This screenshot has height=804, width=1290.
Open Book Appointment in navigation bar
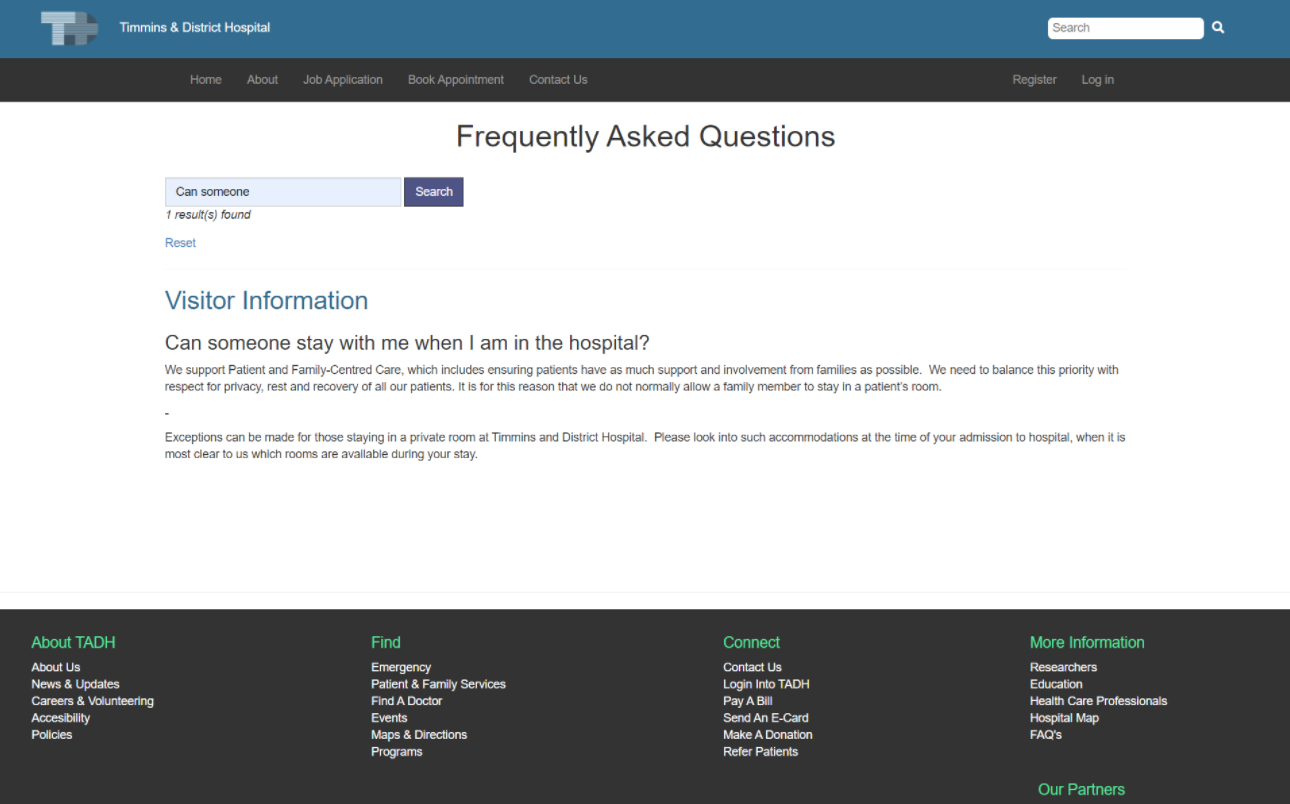pos(456,80)
